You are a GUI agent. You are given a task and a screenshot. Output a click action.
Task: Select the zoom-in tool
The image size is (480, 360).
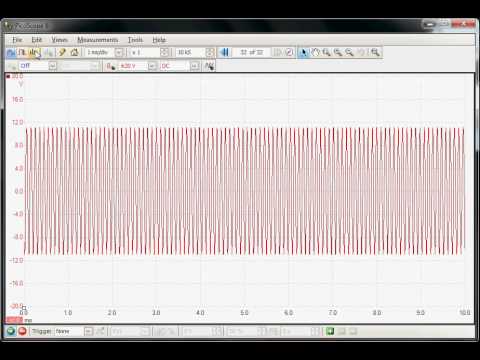coord(338,52)
